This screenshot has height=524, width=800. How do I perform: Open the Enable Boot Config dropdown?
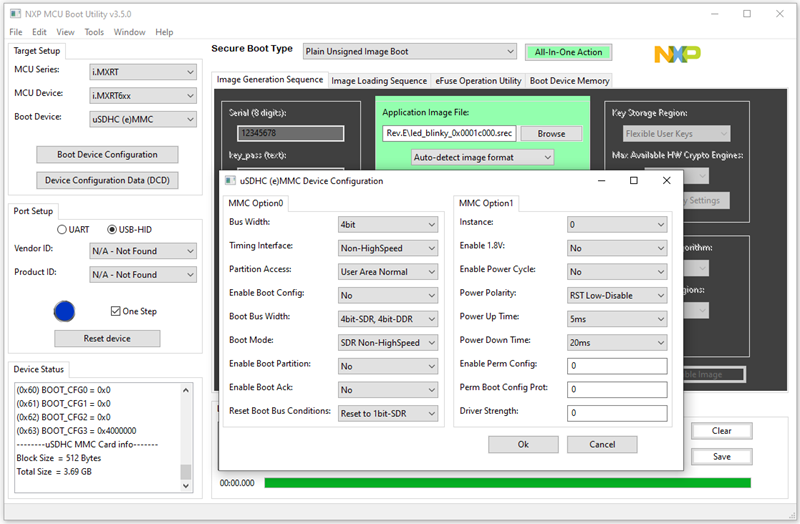[x=388, y=295]
